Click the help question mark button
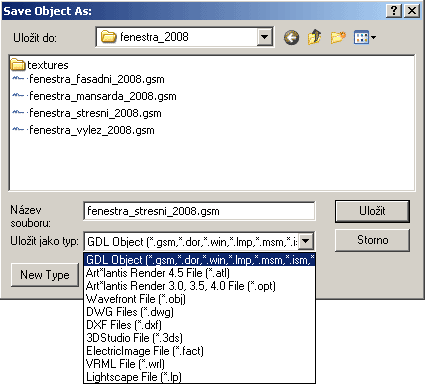This screenshot has height=384, width=425. click(x=394, y=11)
